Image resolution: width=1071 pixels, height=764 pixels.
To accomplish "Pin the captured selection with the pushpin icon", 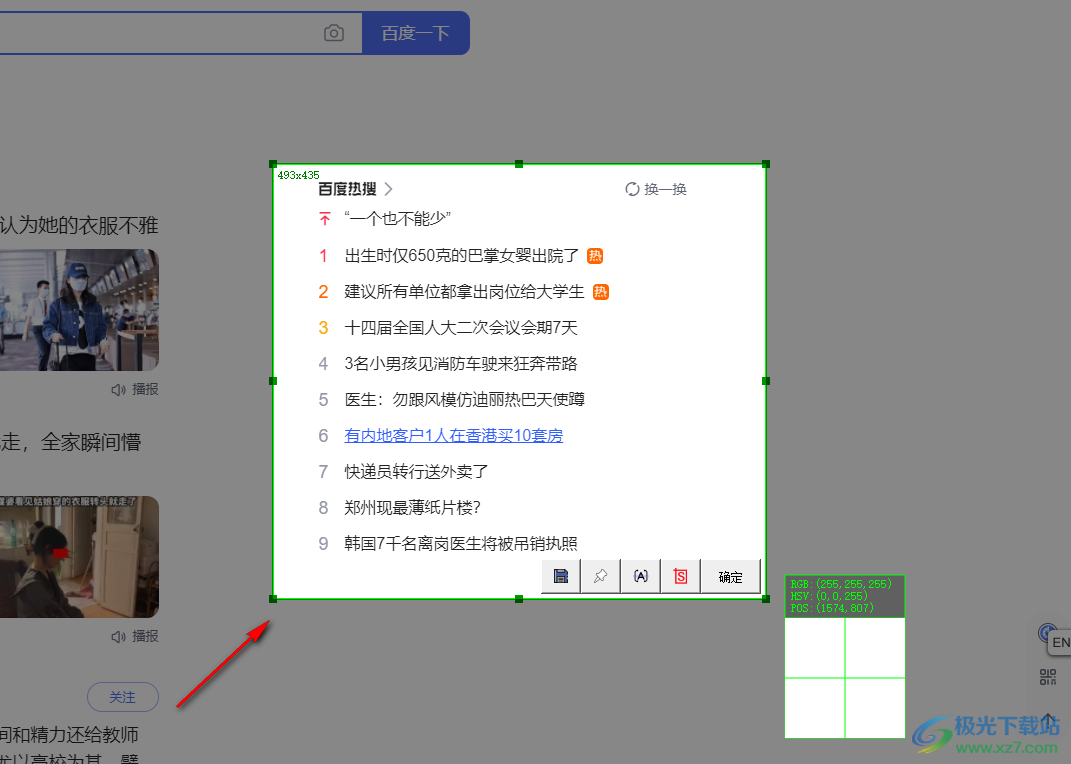I will (600, 576).
